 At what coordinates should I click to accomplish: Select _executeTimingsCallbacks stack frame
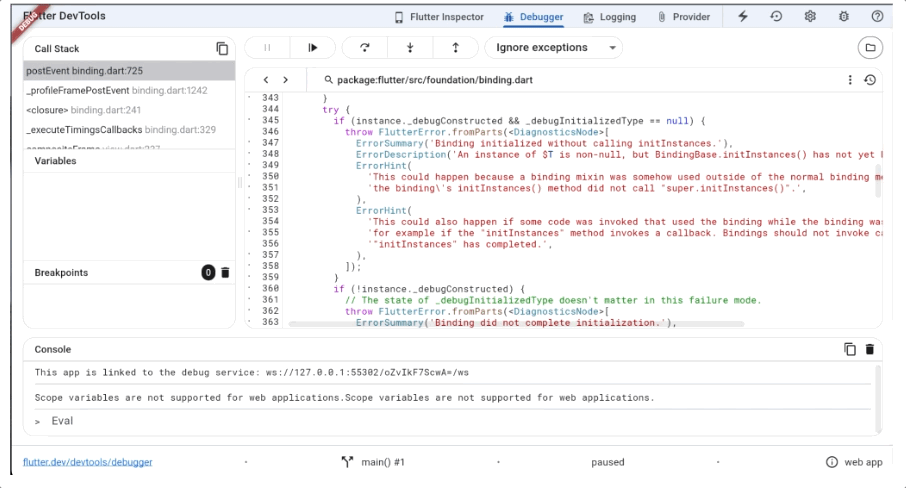[x=129, y=129]
